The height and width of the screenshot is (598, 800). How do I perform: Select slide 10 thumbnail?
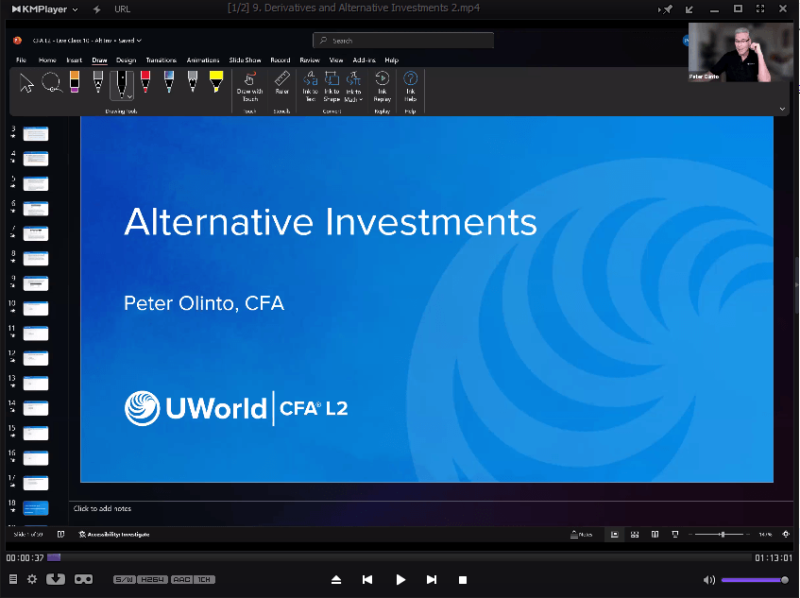tap(35, 309)
